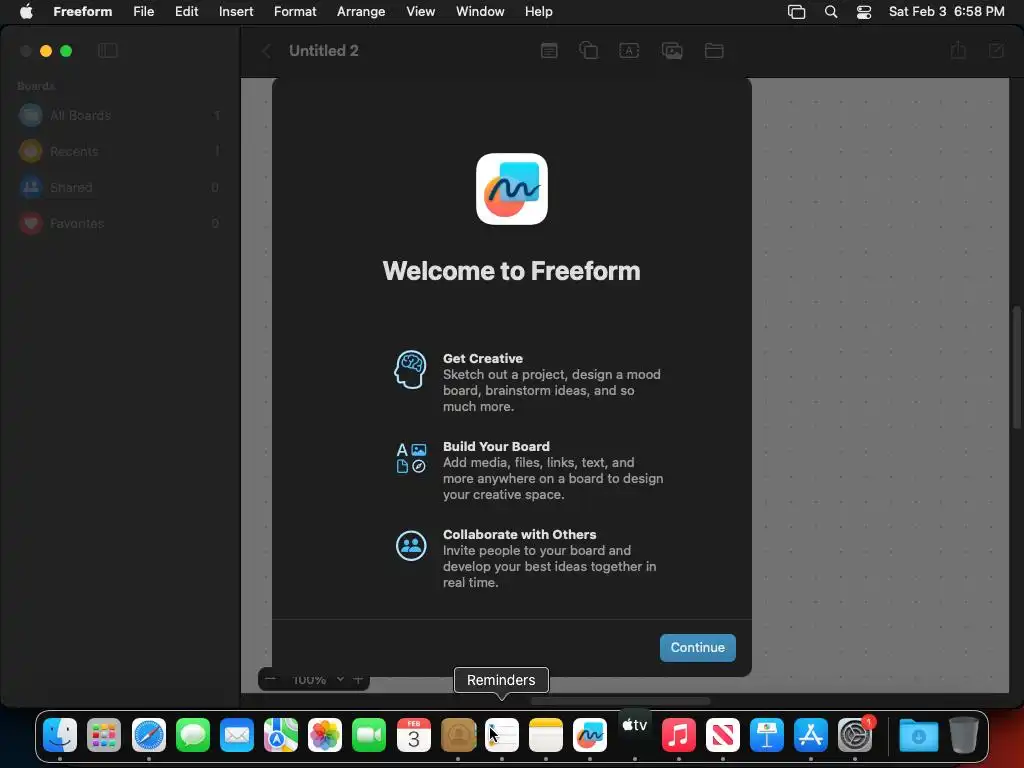Open Calendar from the Dock
Screen dimensions: 1024x768
point(413,735)
